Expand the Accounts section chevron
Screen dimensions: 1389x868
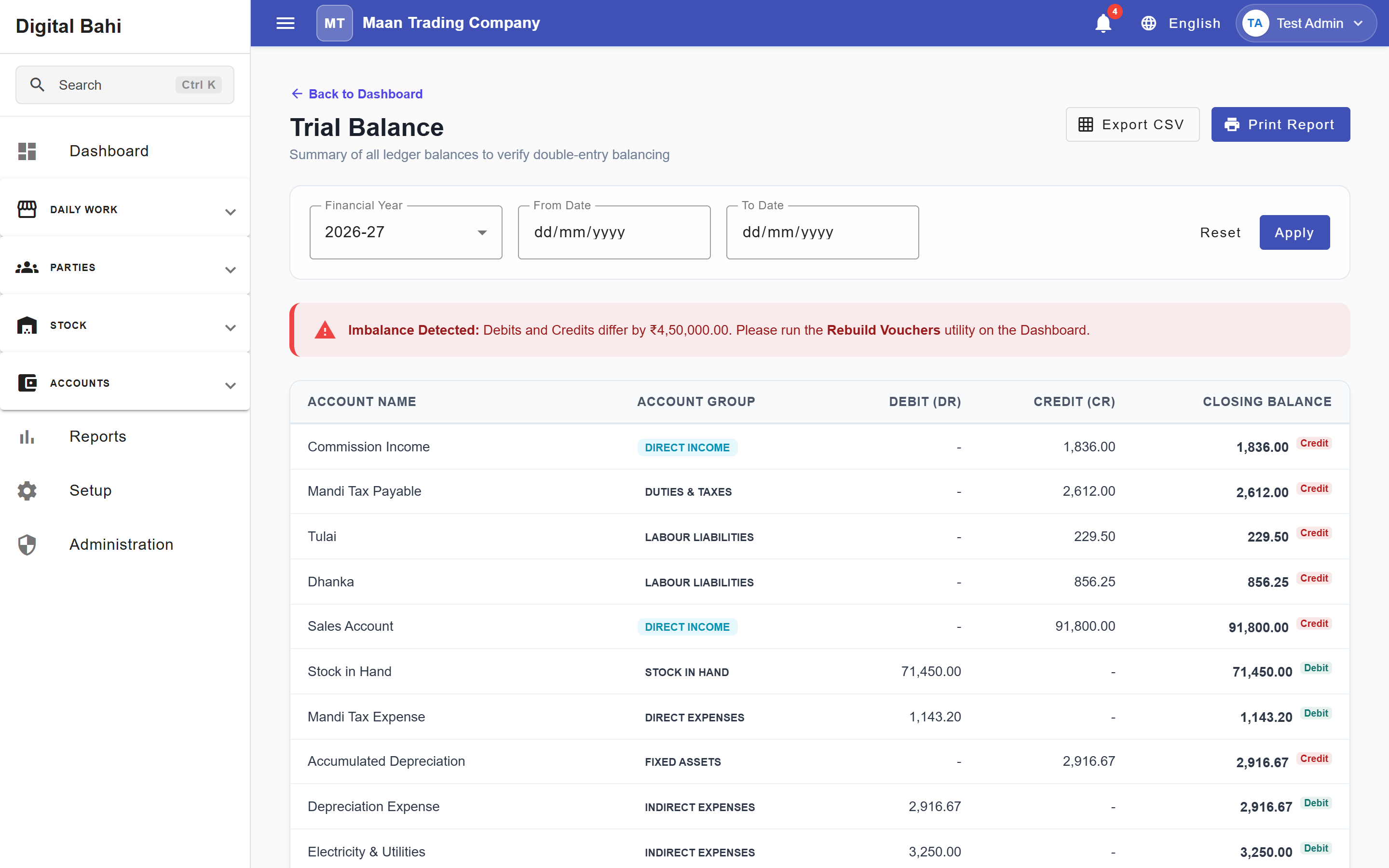click(230, 386)
